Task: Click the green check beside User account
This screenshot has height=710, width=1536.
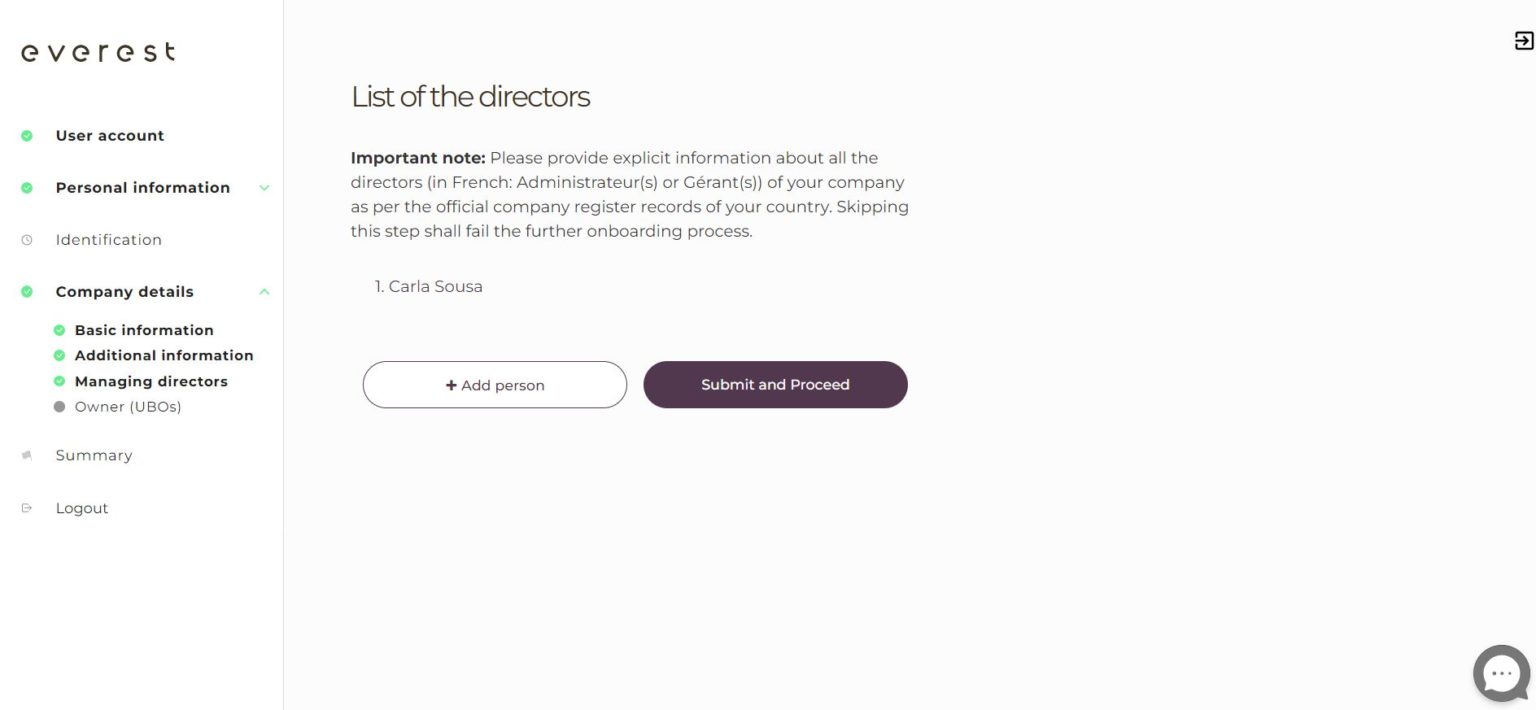Action: coord(27,136)
